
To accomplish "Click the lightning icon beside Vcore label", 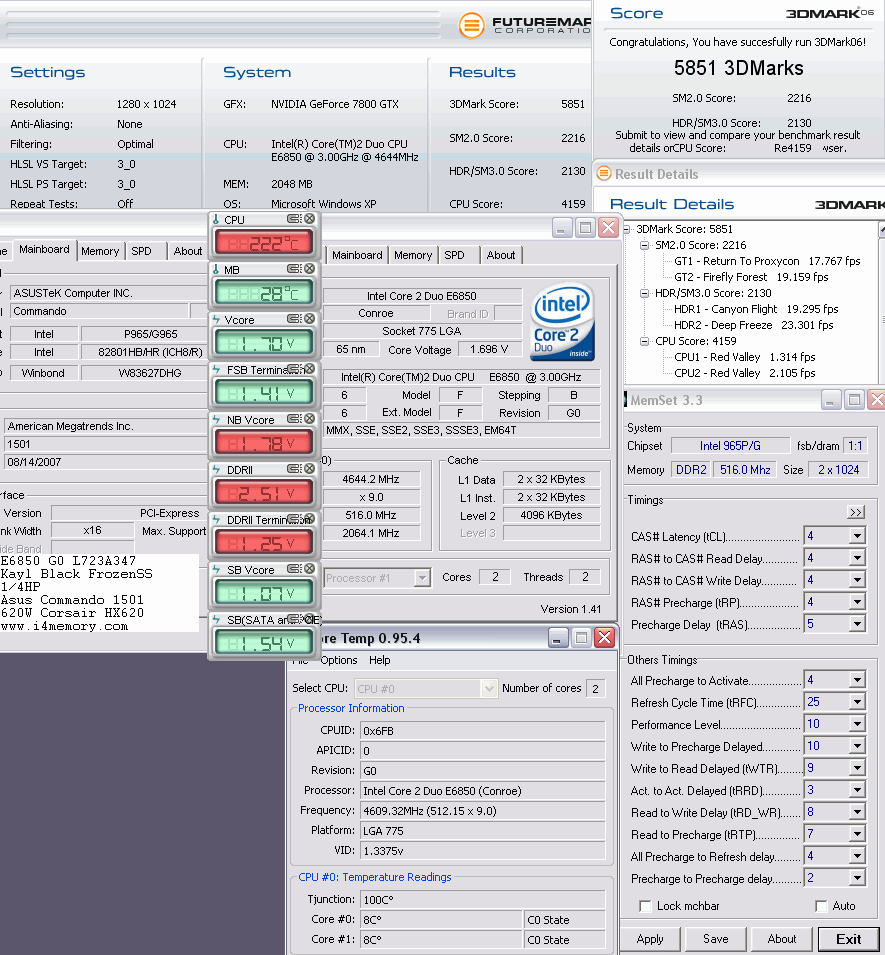I will click(x=216, y=319).
